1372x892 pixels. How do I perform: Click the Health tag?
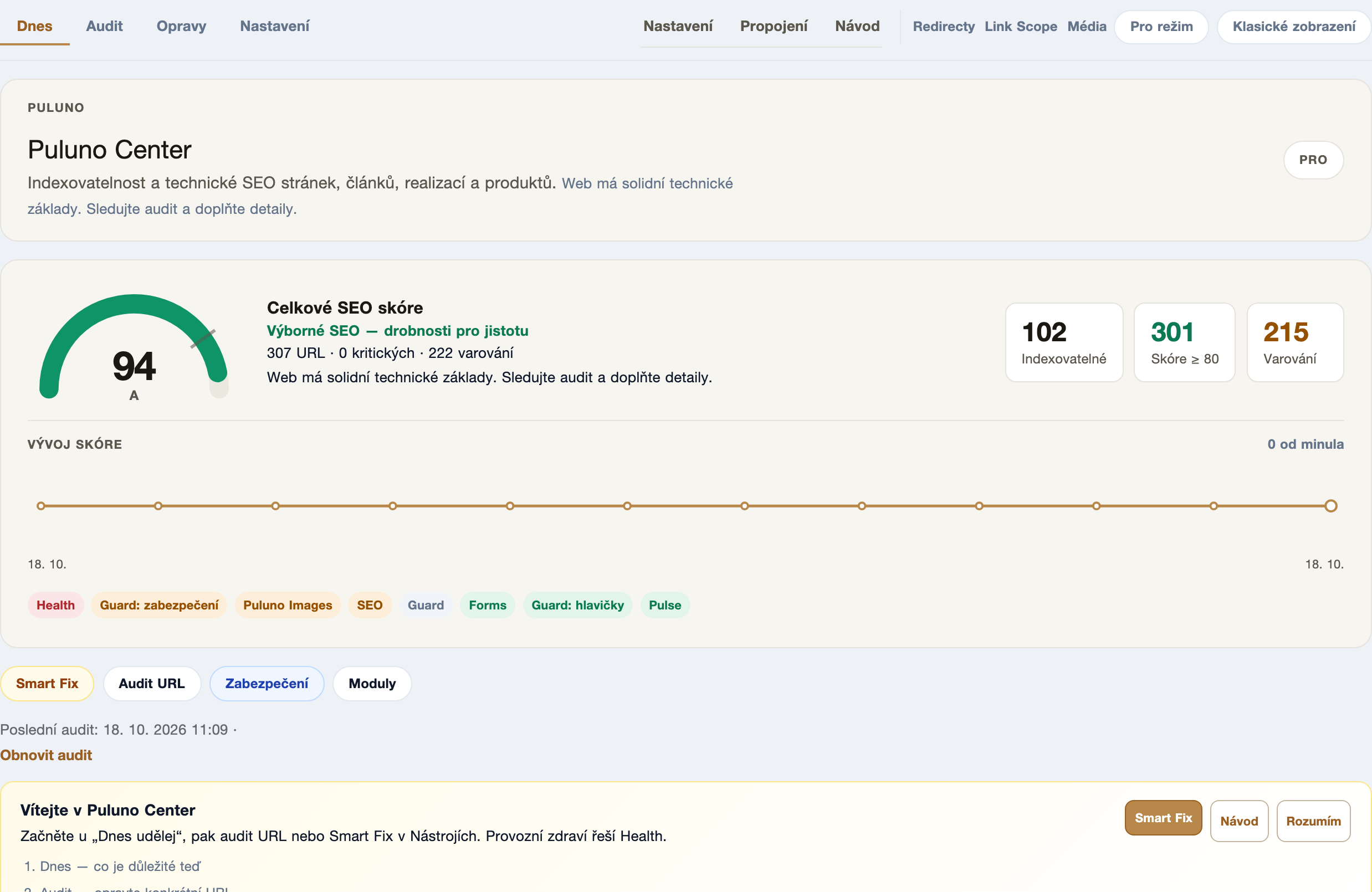(55, 605)
